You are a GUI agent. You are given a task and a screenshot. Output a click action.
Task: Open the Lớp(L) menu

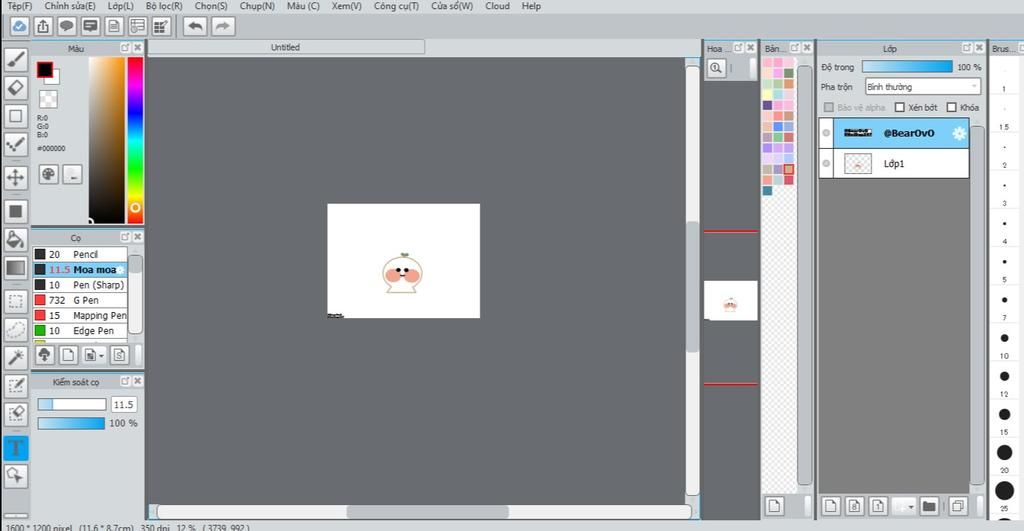pyautogui.click(x=120, y=6)
